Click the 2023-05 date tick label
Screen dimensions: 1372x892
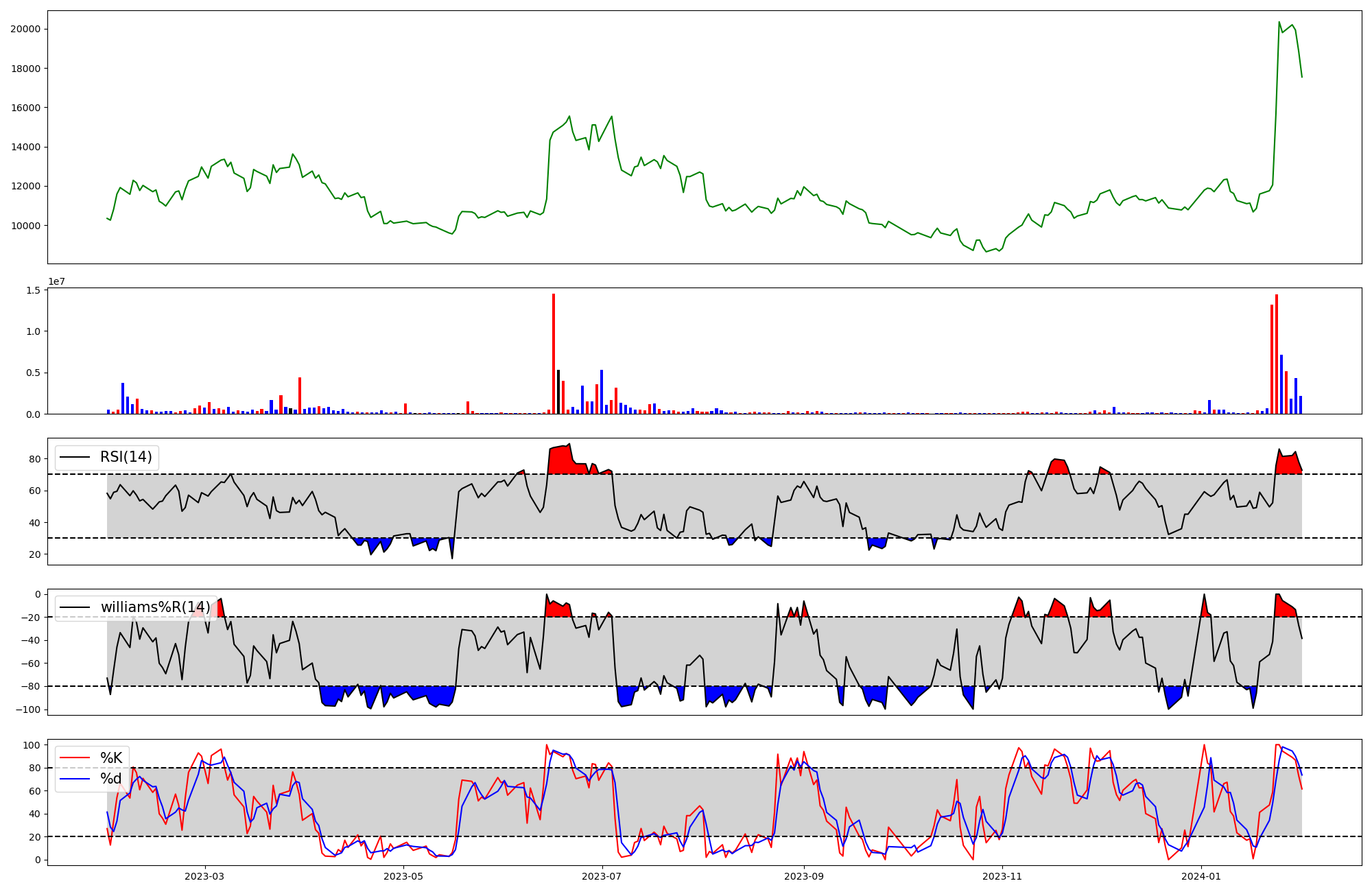[403, 876]
